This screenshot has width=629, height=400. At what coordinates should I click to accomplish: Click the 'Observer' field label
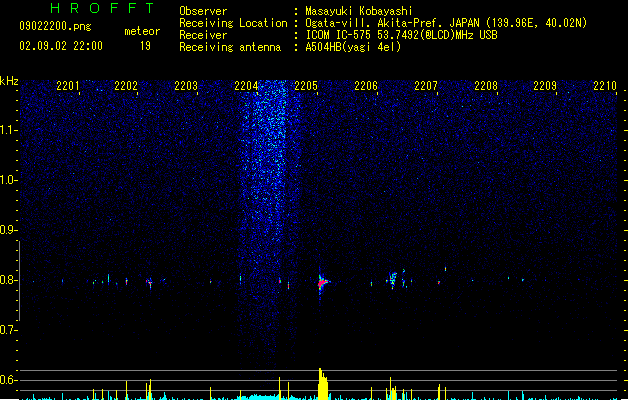point(203,11)
